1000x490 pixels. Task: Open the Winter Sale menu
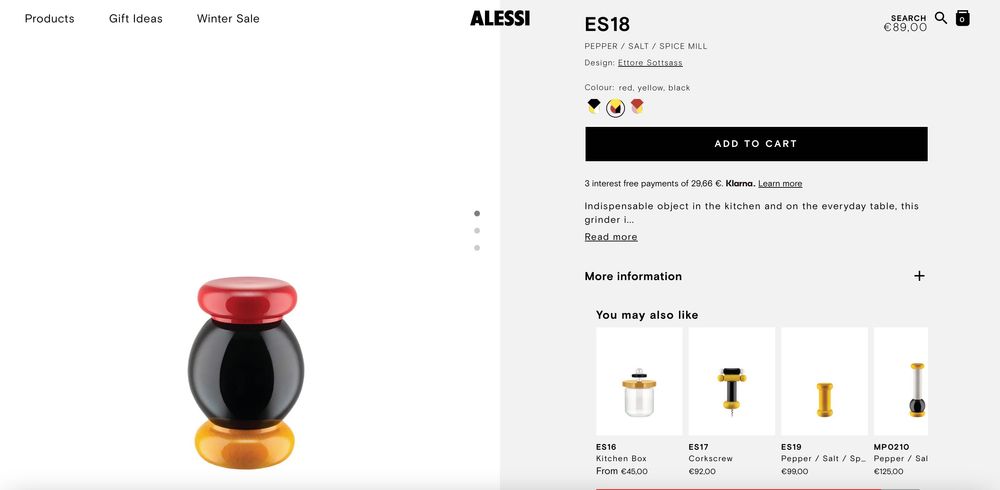228,18
